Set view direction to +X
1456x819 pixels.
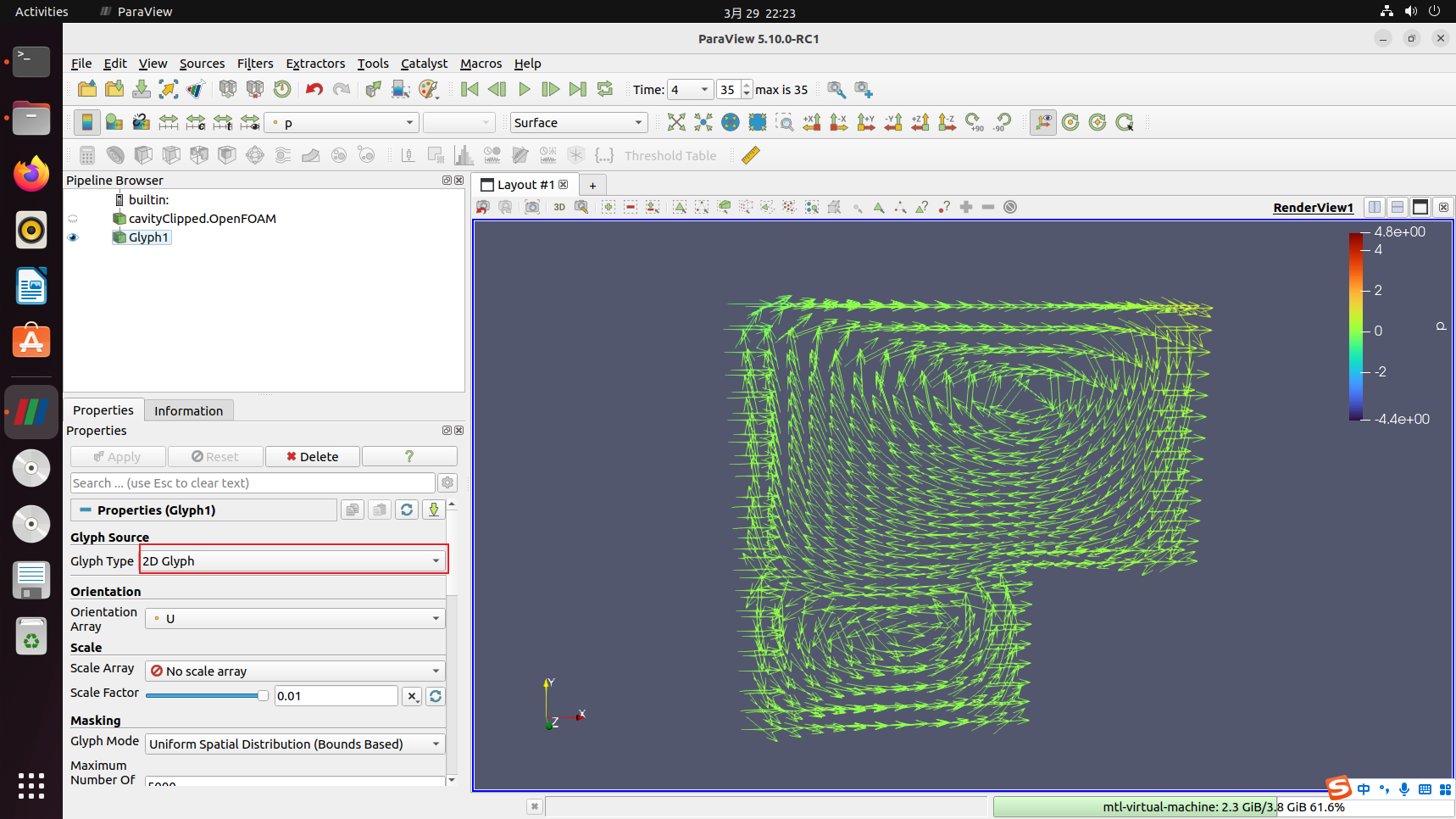point(812,122)
